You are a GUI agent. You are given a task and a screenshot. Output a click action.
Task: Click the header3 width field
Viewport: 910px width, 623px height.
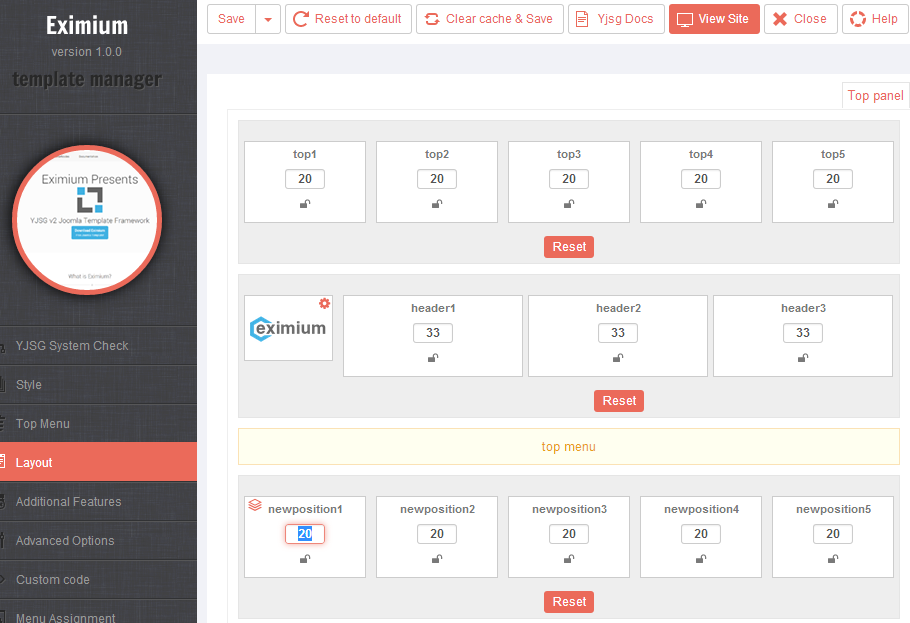(x=803, y=333)
